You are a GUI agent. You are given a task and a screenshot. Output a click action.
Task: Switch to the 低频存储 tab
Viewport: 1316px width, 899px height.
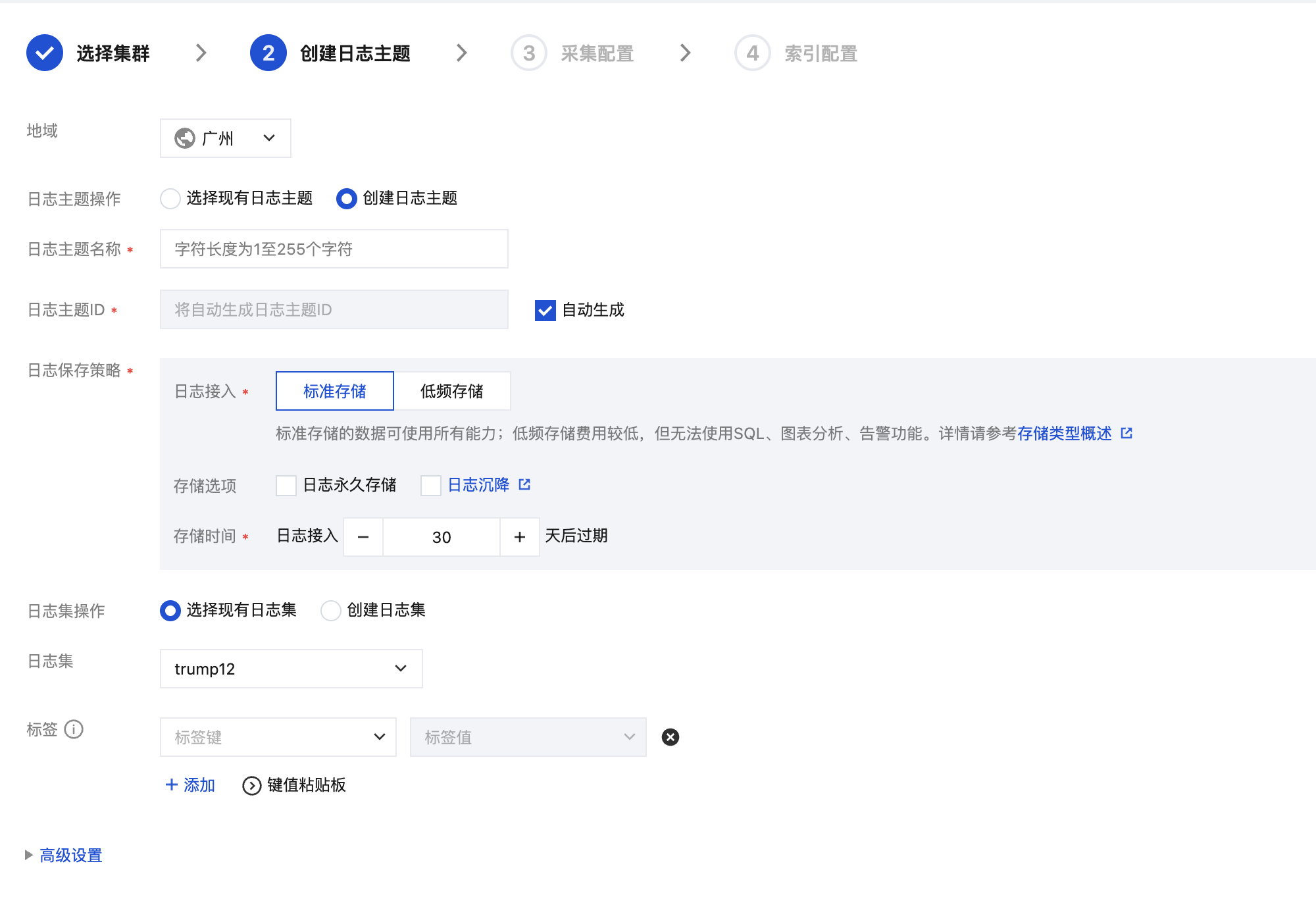coord(451,392)
